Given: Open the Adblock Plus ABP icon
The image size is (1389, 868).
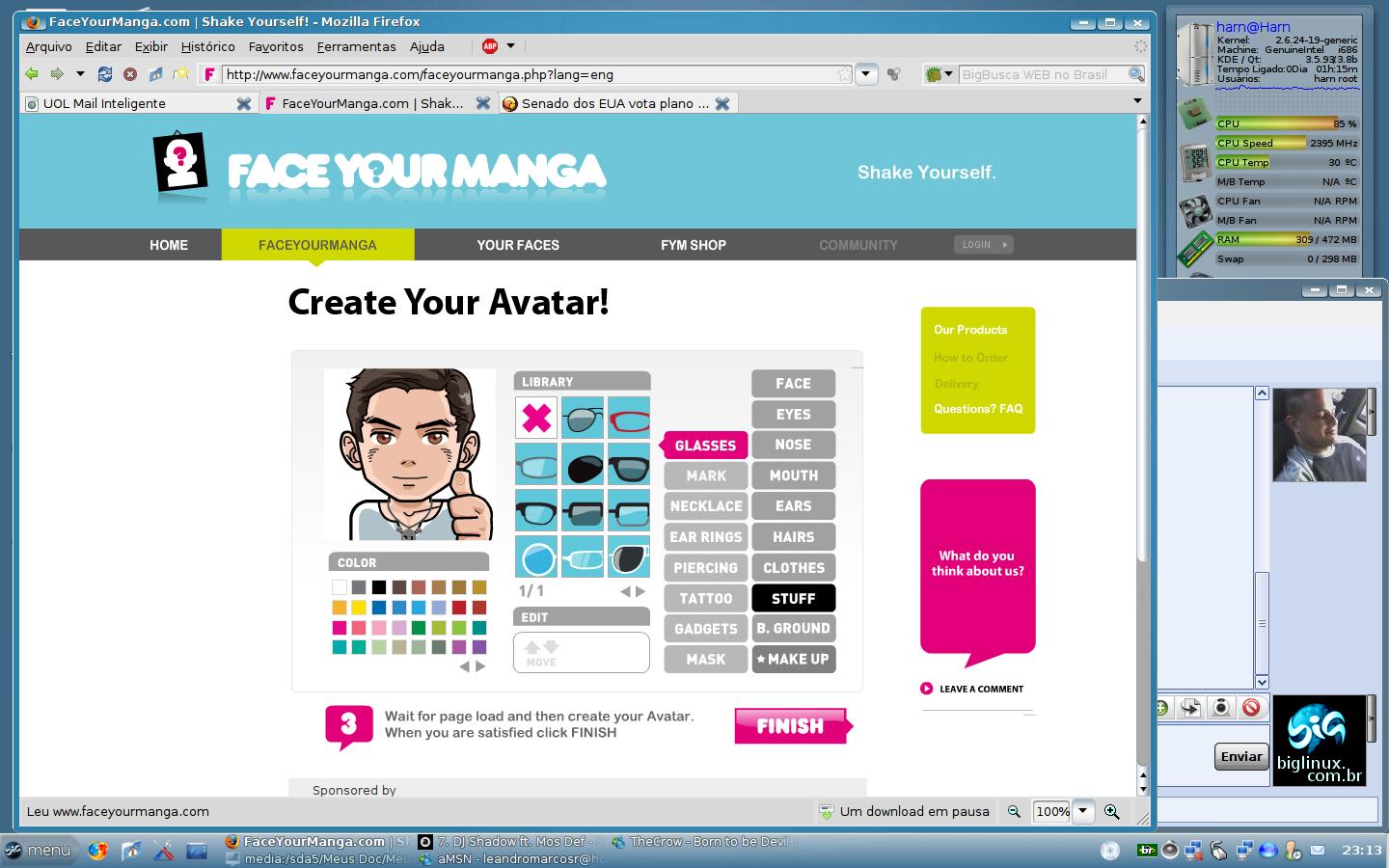Looking at the screenshot, I should 490,46.
